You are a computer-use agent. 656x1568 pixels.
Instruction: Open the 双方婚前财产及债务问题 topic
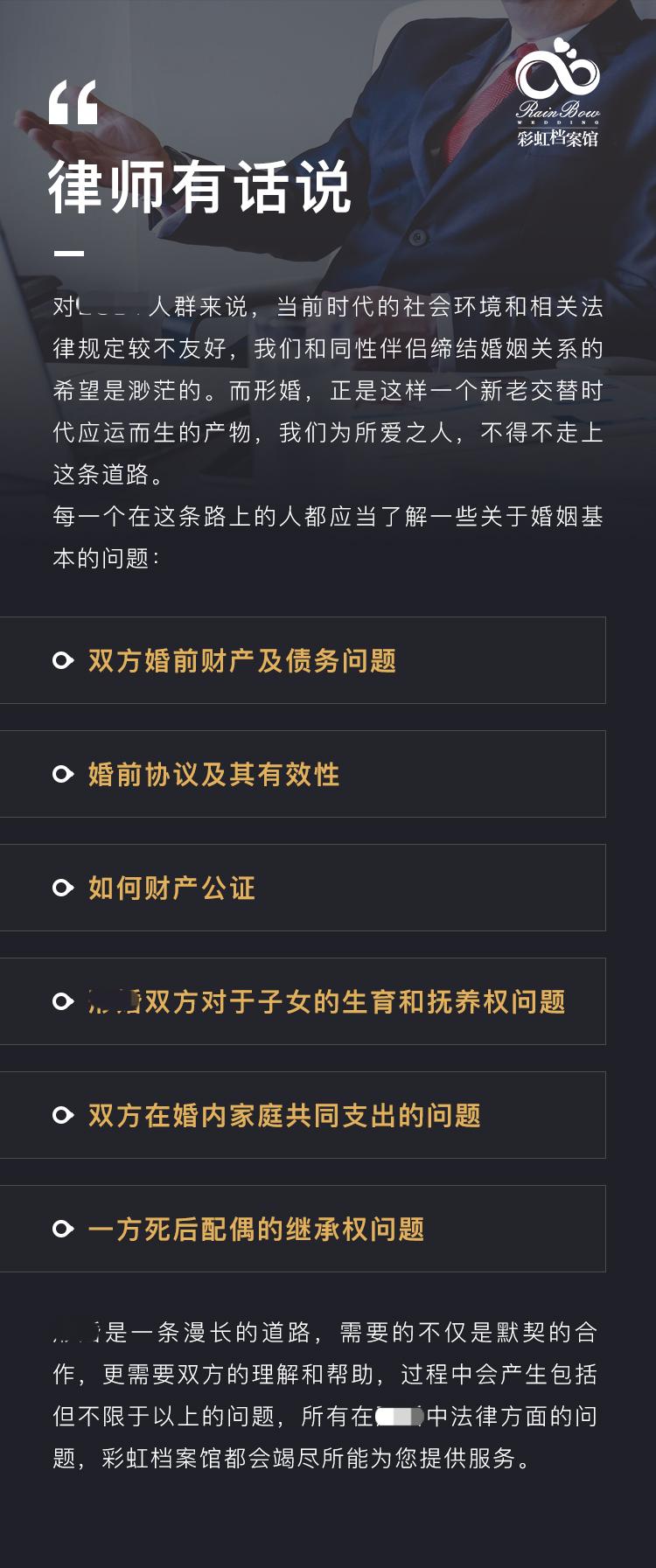point(303,660)
